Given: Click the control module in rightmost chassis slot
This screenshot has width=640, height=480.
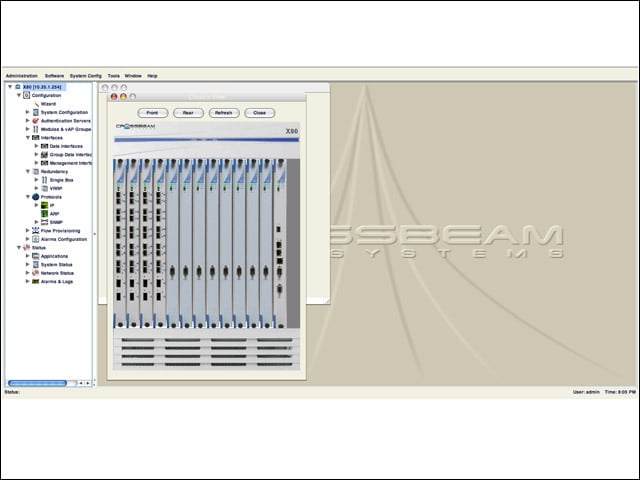Looking at the screenshot, I should coord(280,244).
